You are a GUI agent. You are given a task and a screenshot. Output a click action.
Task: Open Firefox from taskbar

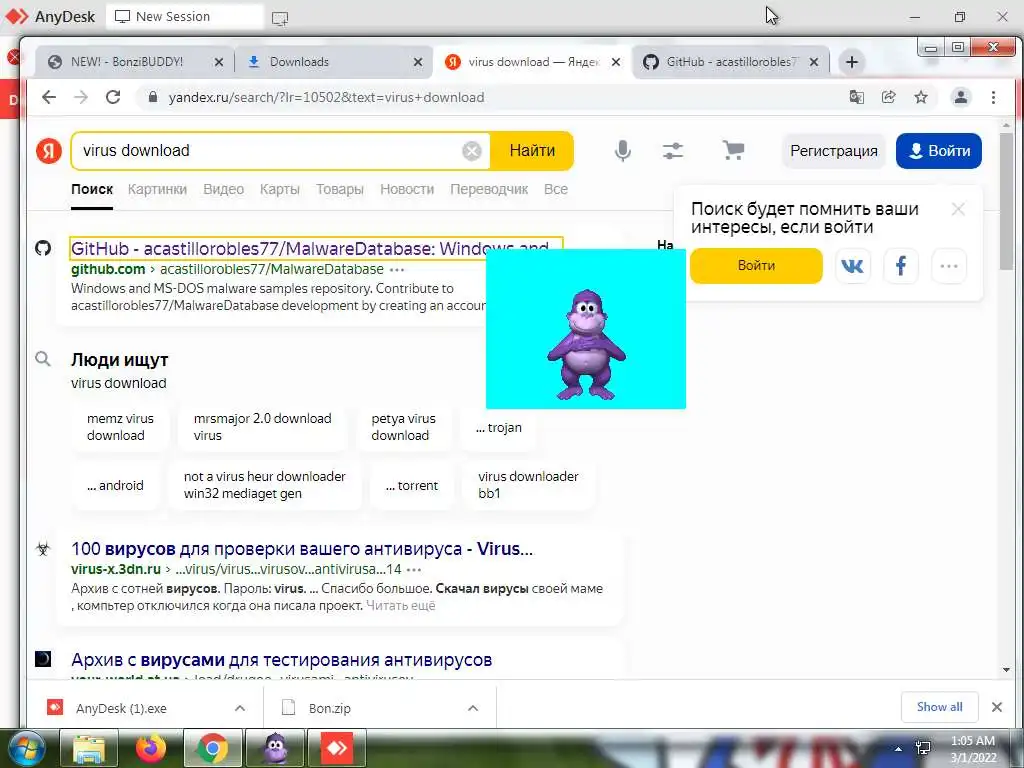pyautogui.click(x=151, y=749)
